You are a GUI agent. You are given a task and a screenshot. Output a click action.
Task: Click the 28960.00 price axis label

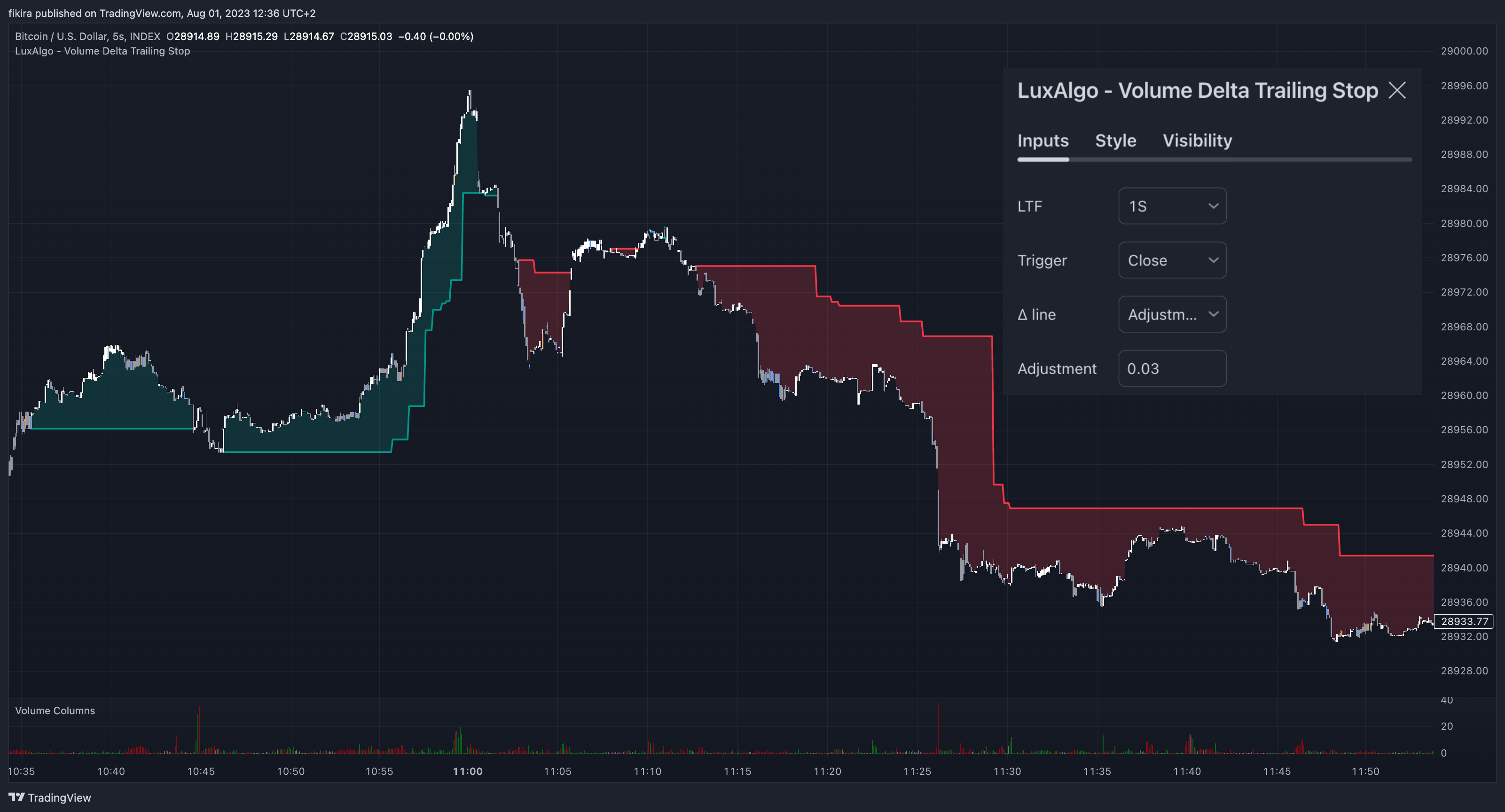pos(1464,396)
